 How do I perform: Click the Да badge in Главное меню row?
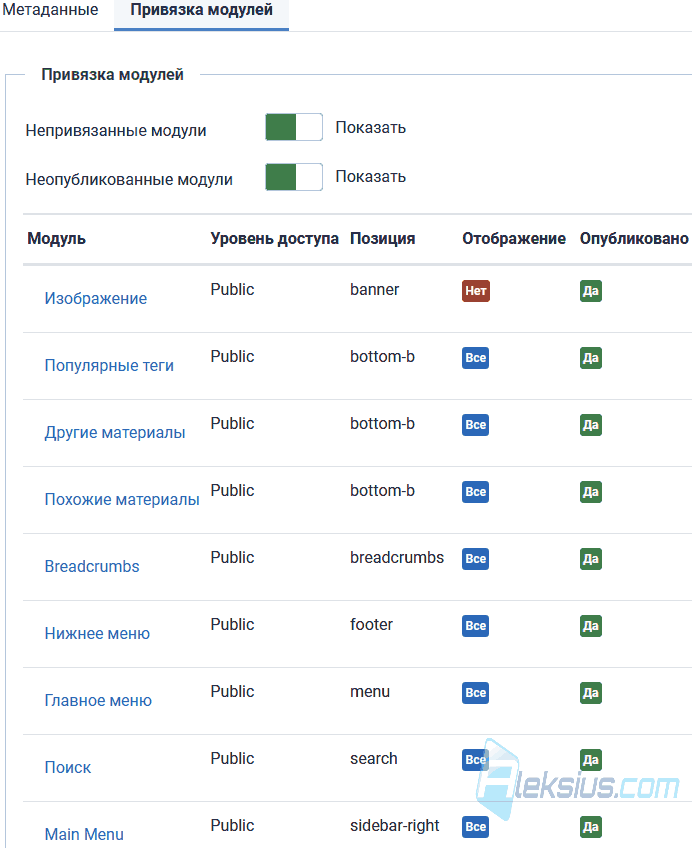click(591, 693)
